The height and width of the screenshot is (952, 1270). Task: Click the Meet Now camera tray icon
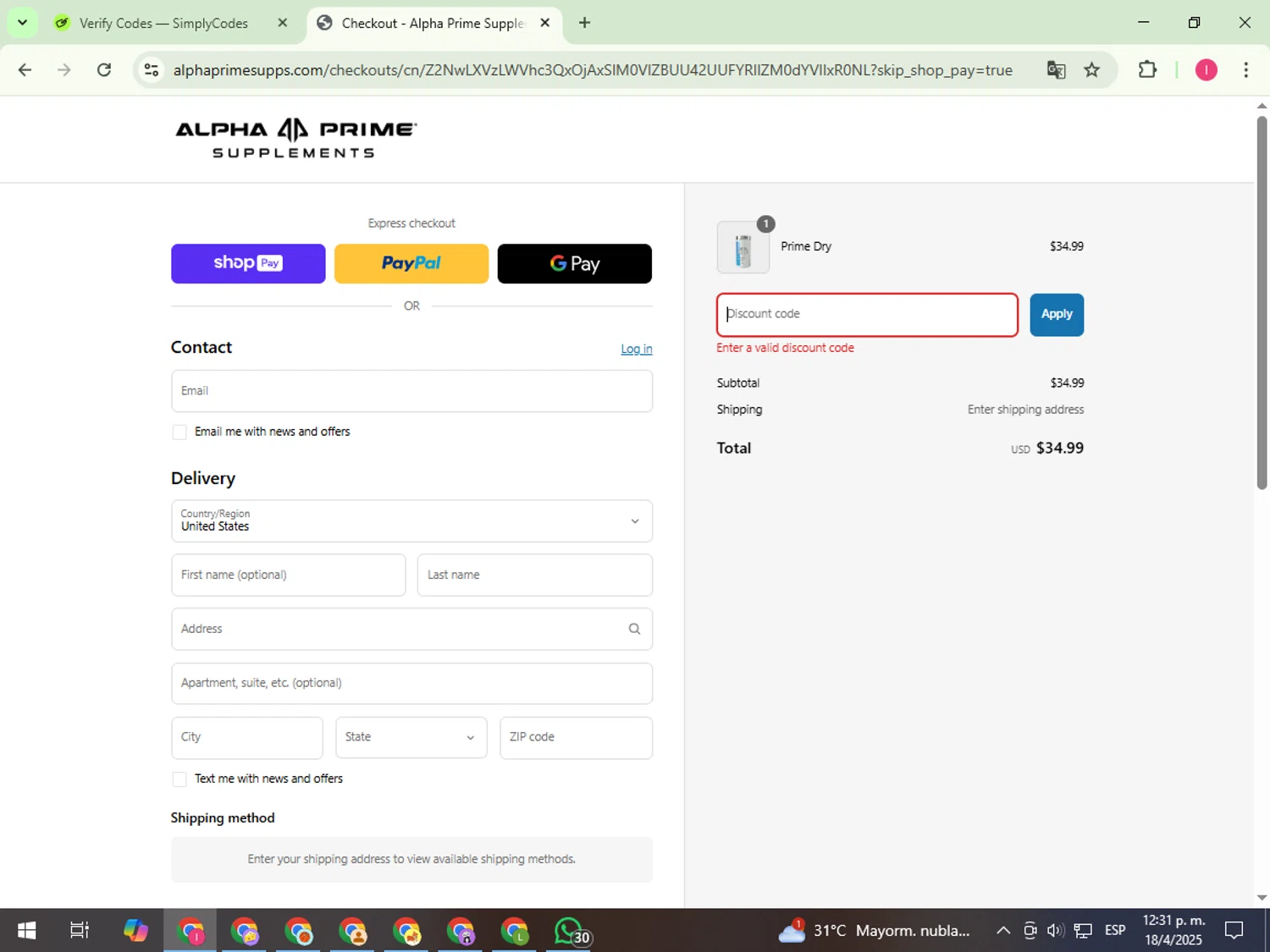click(1030, 931)
